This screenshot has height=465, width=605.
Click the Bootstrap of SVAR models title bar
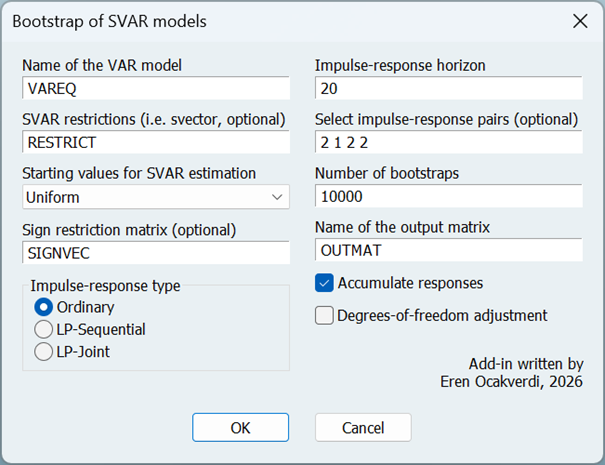(x=250, y=21)
